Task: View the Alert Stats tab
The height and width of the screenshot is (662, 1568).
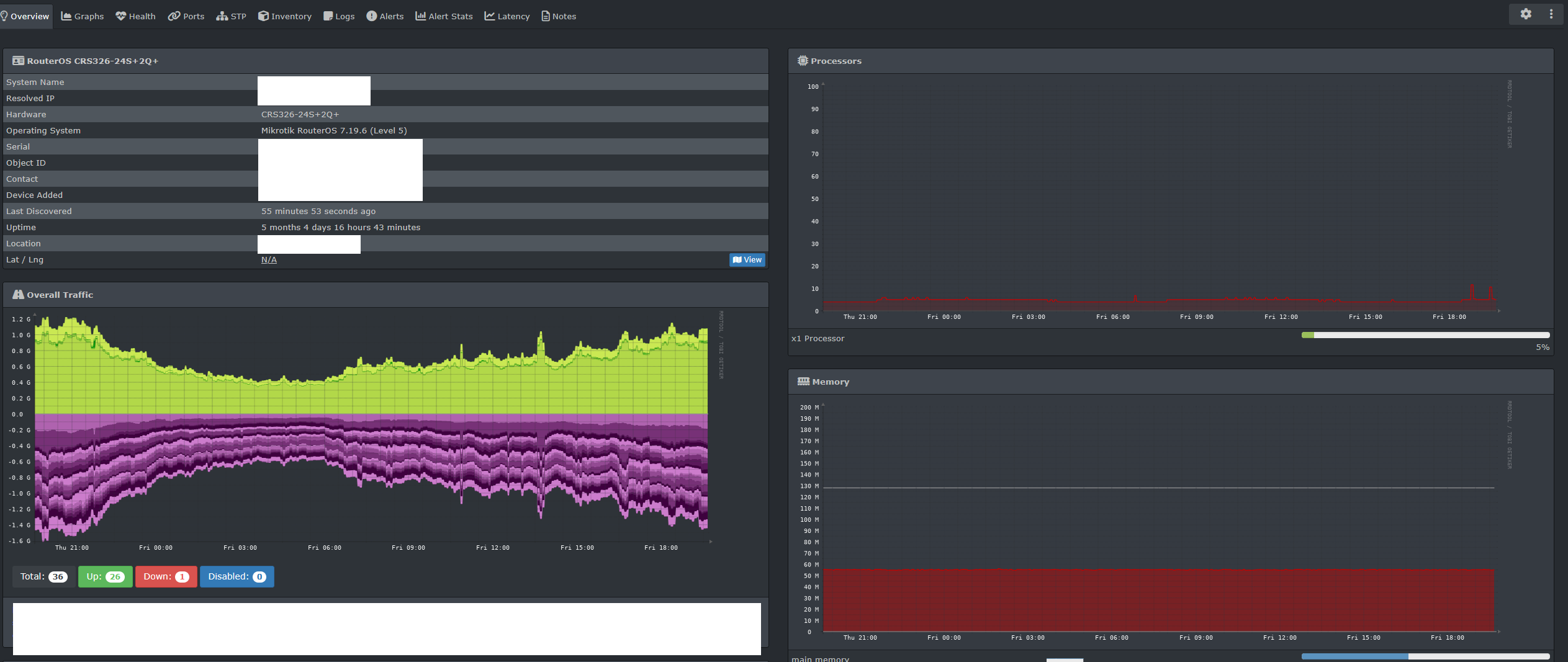Action: [x=444, y=16]
